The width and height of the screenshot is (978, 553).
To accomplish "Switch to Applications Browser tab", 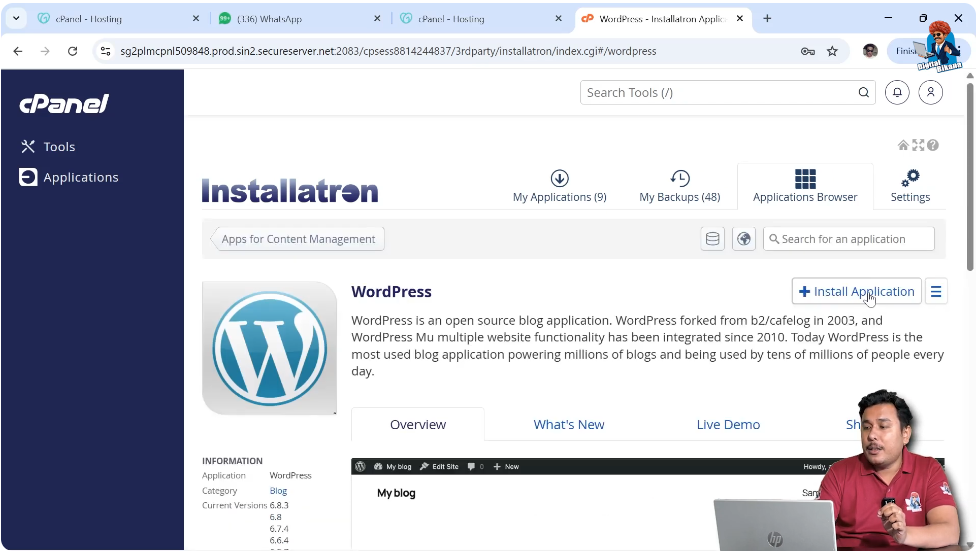I will pyautogui.click(x=805, y=186).
